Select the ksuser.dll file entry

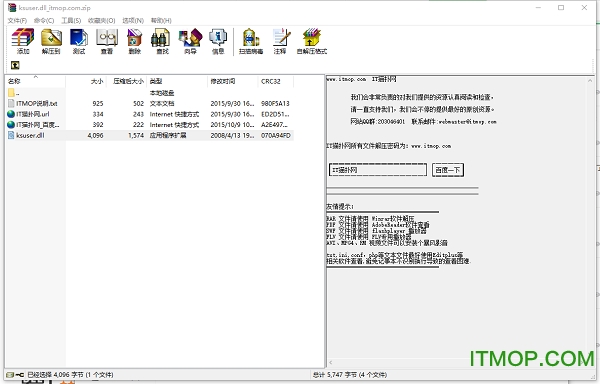click(150, 135)
